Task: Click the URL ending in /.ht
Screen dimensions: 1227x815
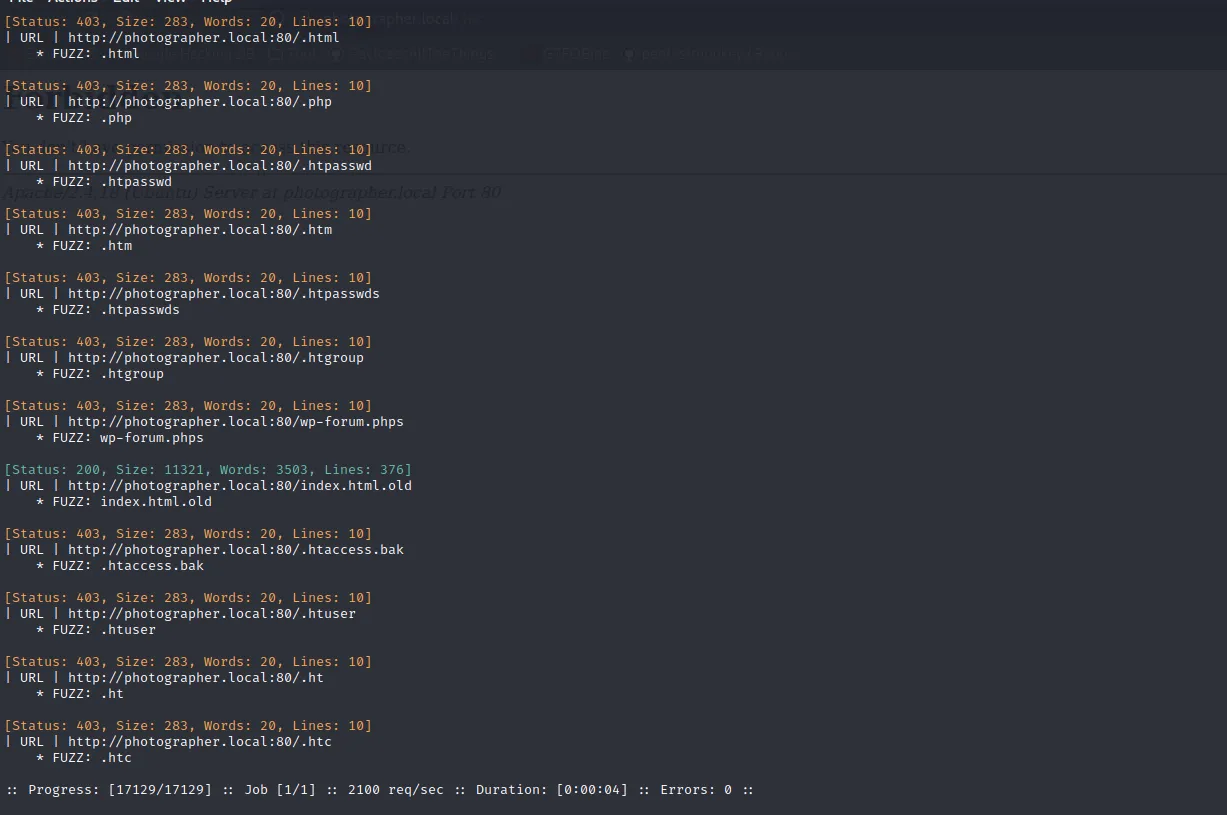Action: tap(195, 678)
